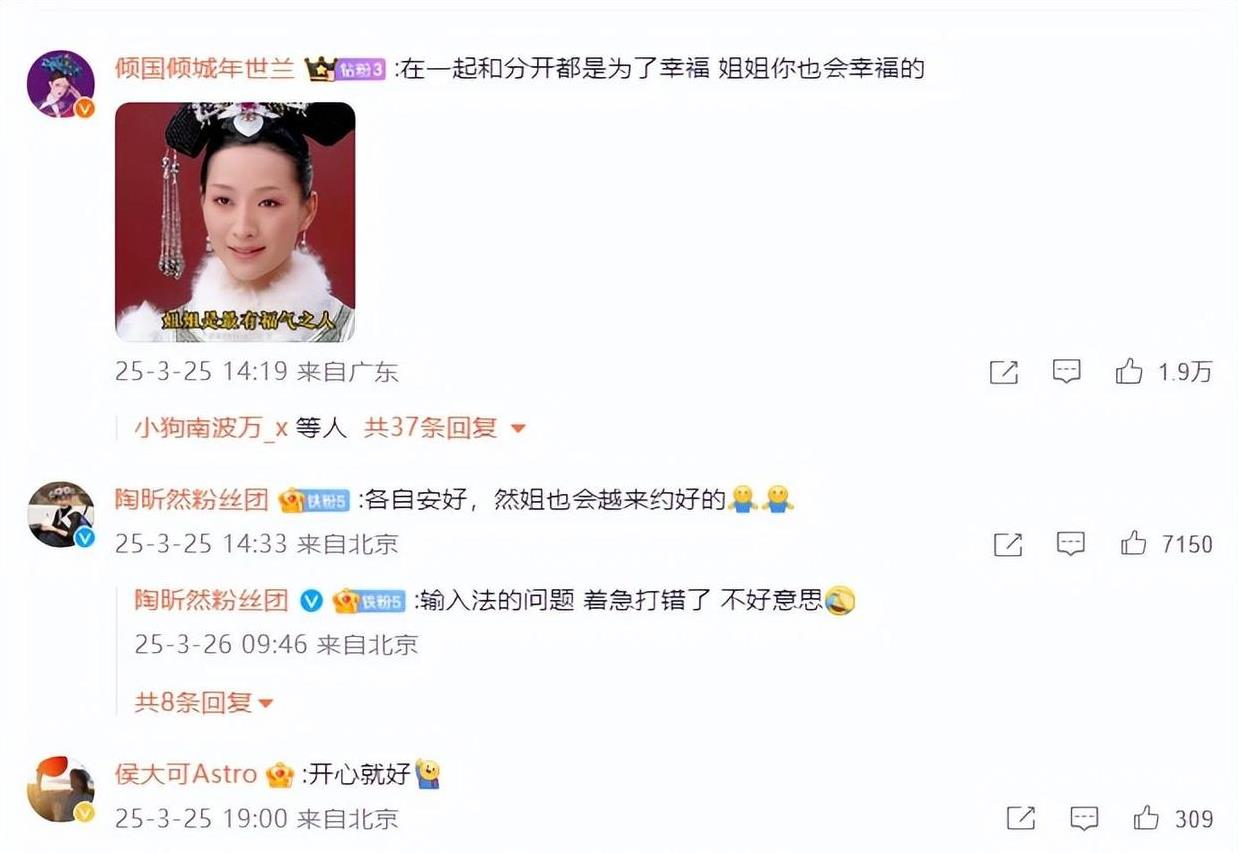Open 小狗南波万_x user profile link

[211, 428]
